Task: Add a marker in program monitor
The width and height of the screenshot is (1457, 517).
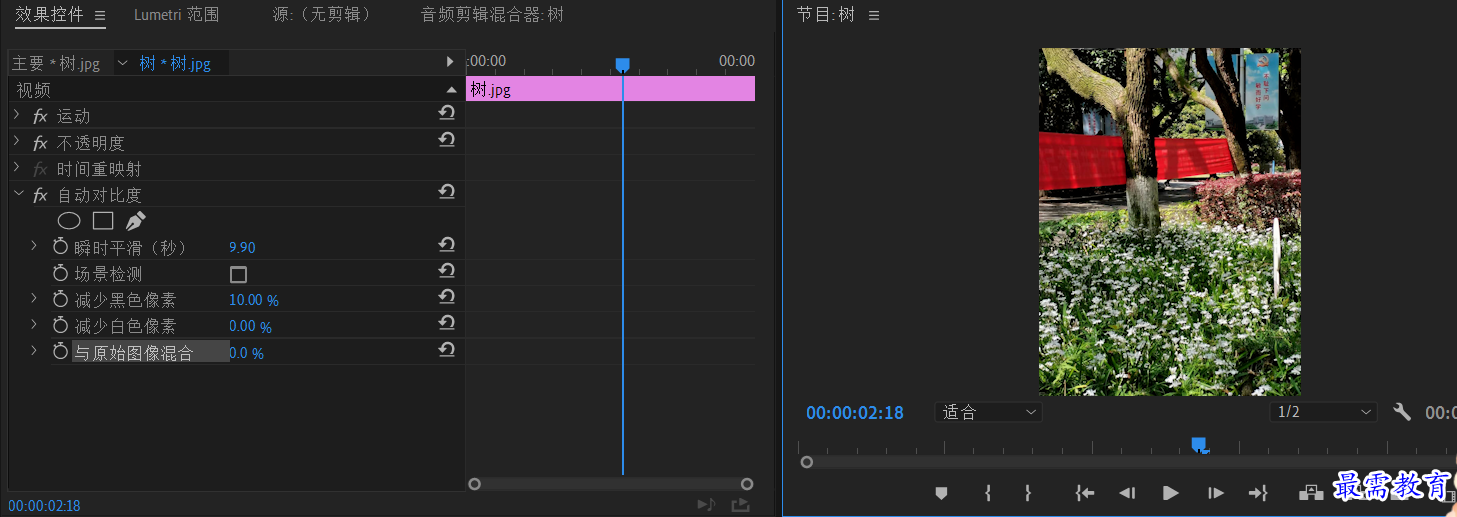Action: coord(941,493)
